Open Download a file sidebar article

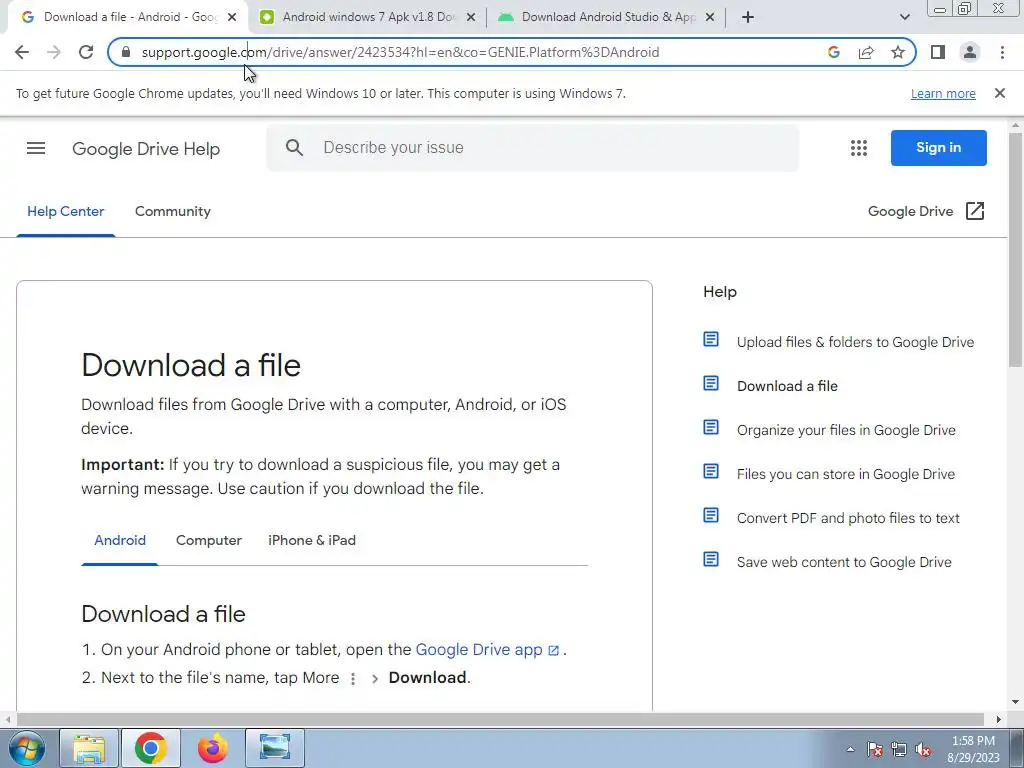coord(787,386)
